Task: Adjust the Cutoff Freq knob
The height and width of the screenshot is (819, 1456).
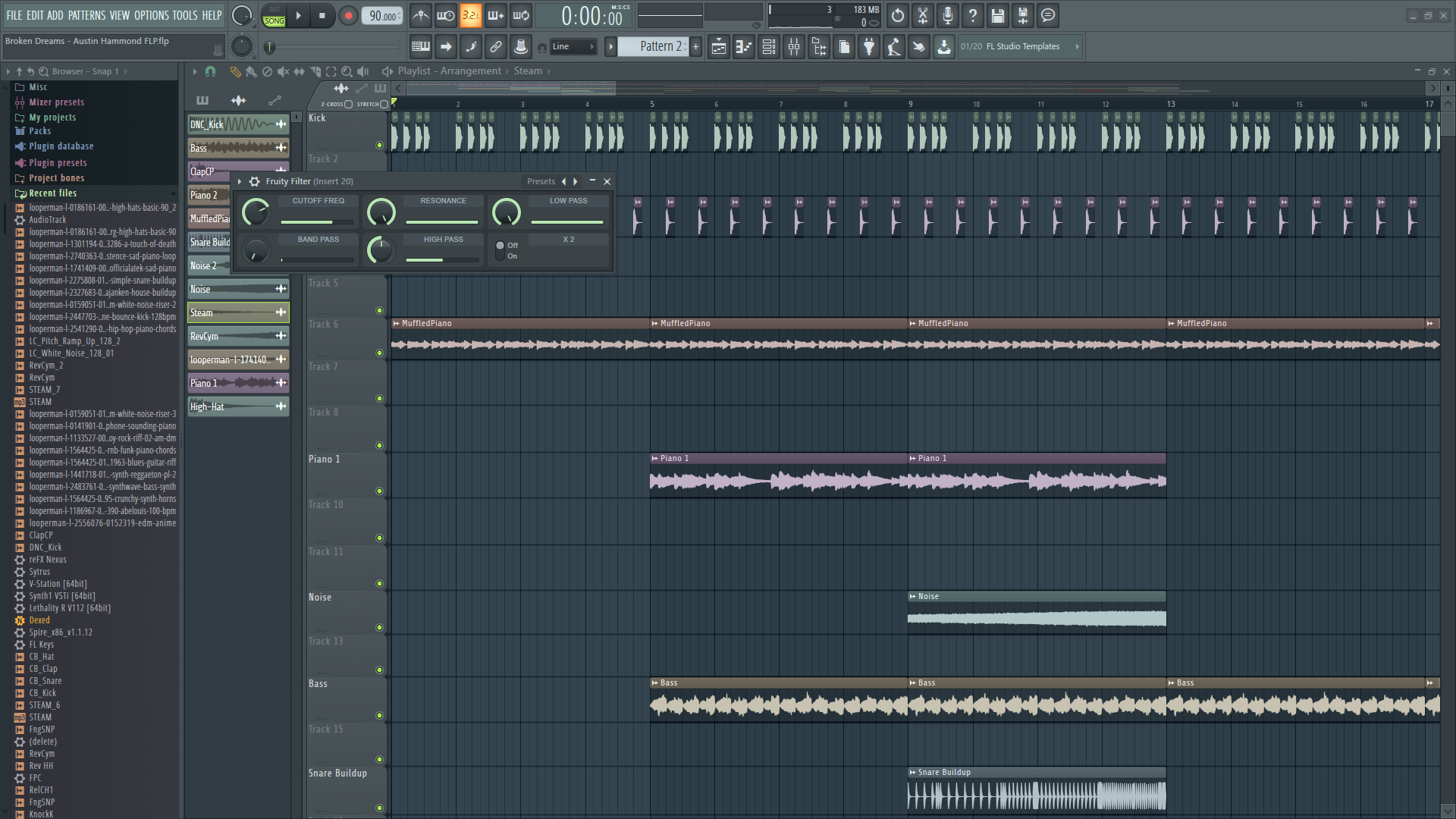Action: click(256, 212)
